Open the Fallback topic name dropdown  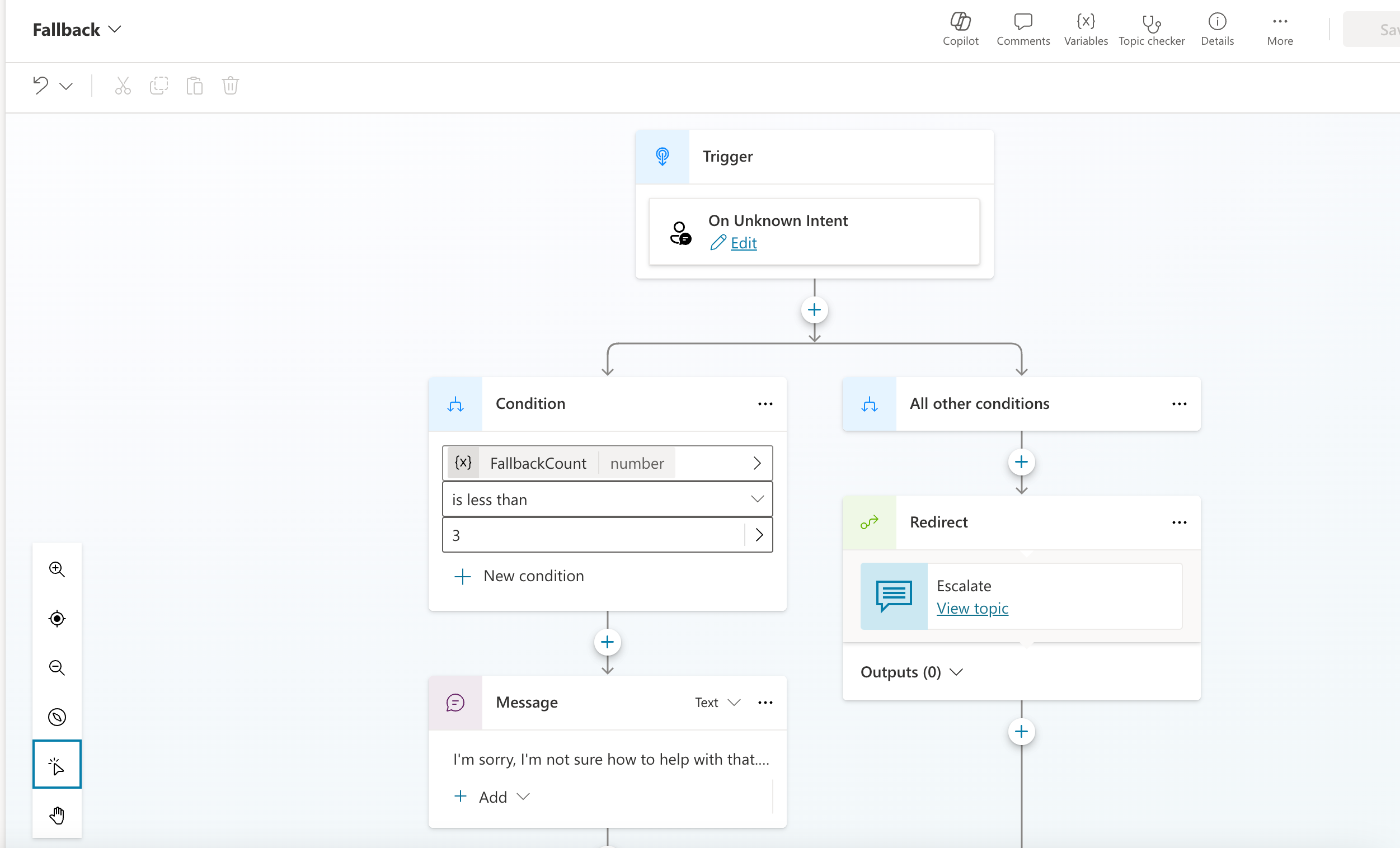pyautogui.click(x=77, y=30)
